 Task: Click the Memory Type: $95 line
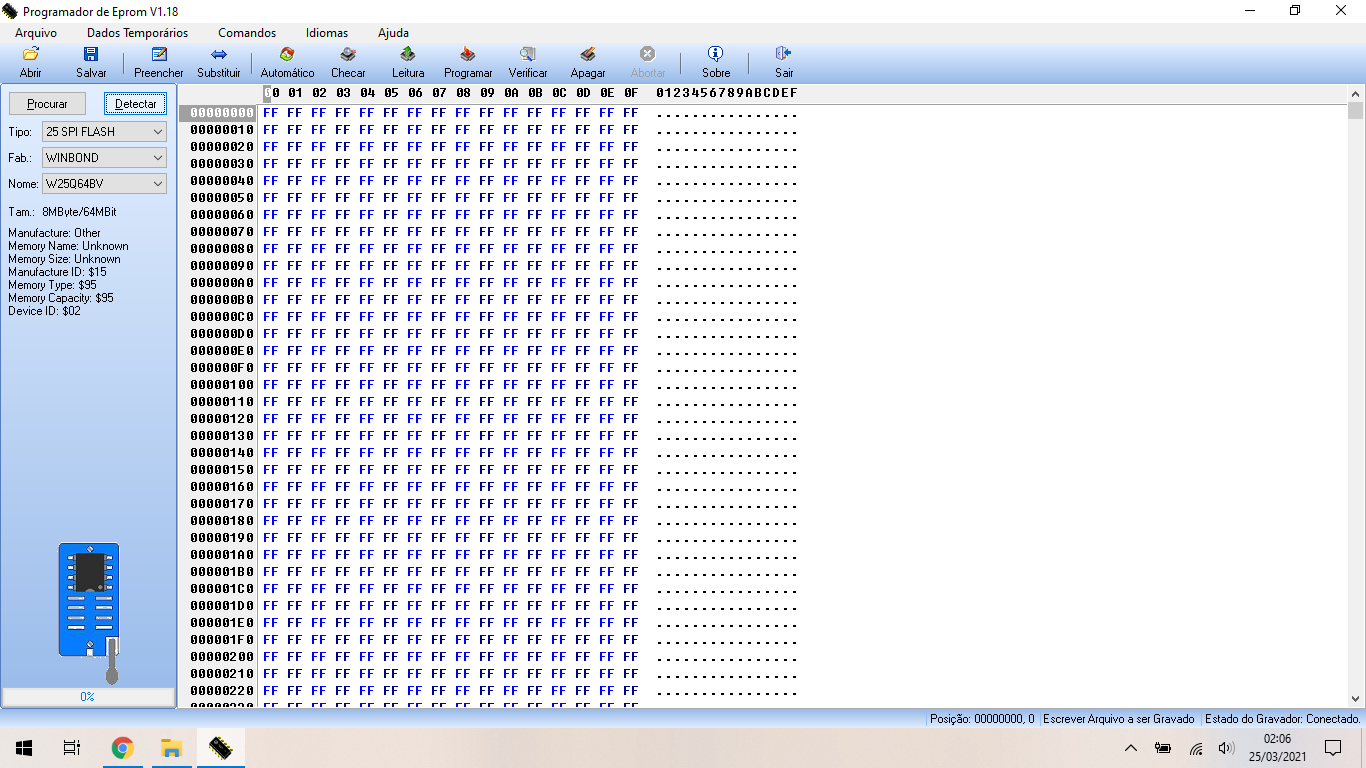pyautogui.click(x=52, y=285)
